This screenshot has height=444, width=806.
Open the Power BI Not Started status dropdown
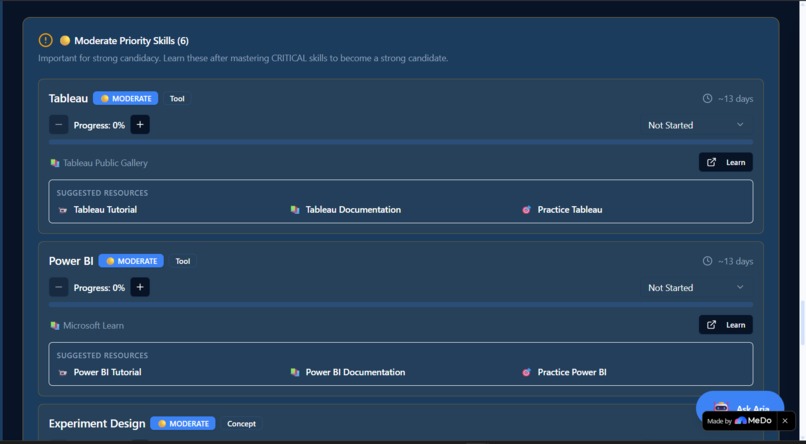pyautogui.click(x=696, y=288)
